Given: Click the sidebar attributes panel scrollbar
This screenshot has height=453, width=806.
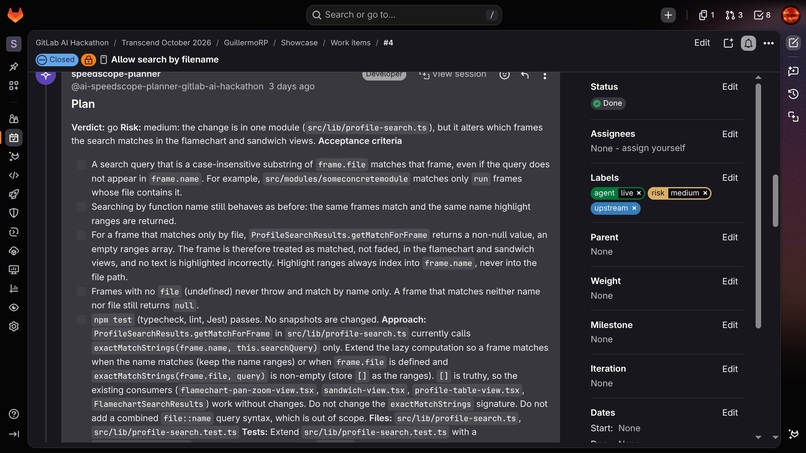Looking at the screenshot, I should (x=758, y=206).
